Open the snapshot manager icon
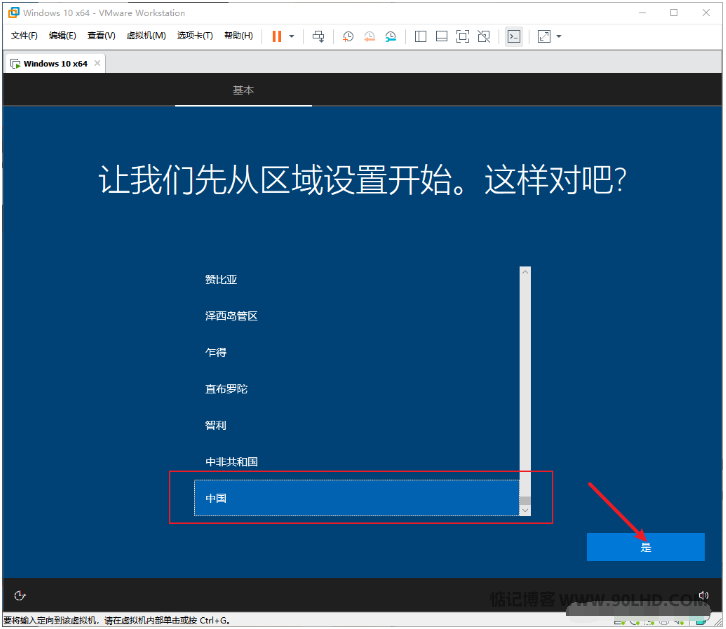This screenshot has height=629, width=726. tap(390, 36)
